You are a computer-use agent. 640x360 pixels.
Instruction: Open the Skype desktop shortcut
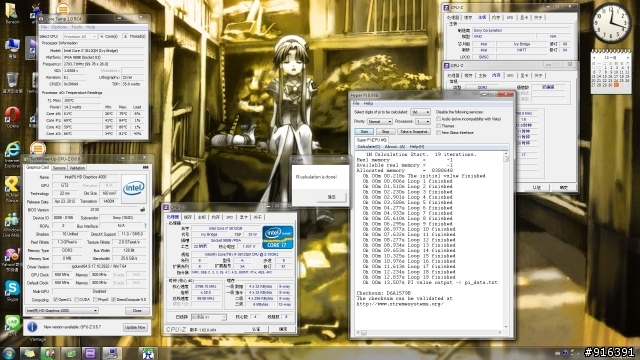(x=12, y=291)
